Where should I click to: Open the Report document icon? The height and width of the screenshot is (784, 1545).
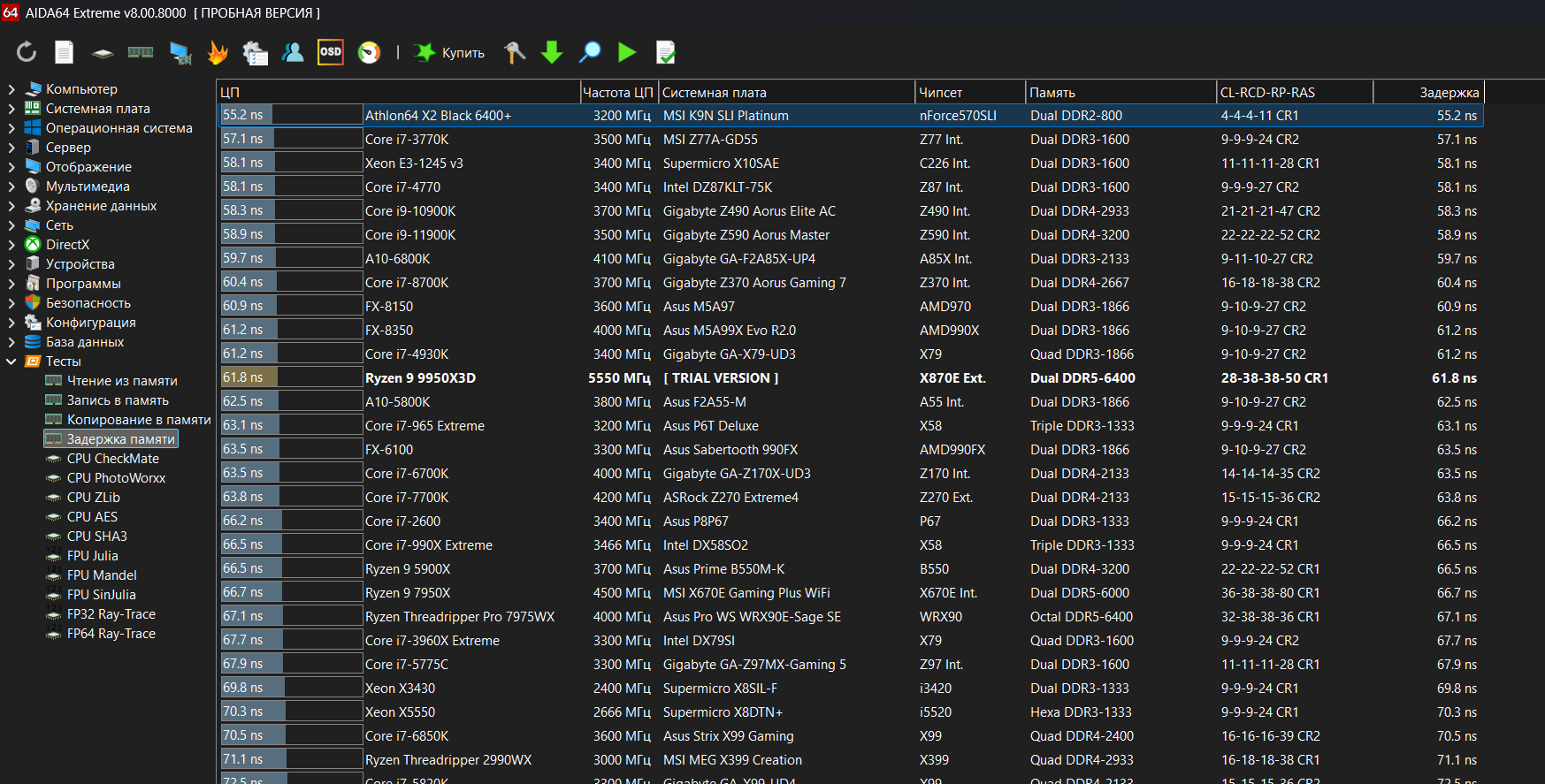(x=65, y=52)
